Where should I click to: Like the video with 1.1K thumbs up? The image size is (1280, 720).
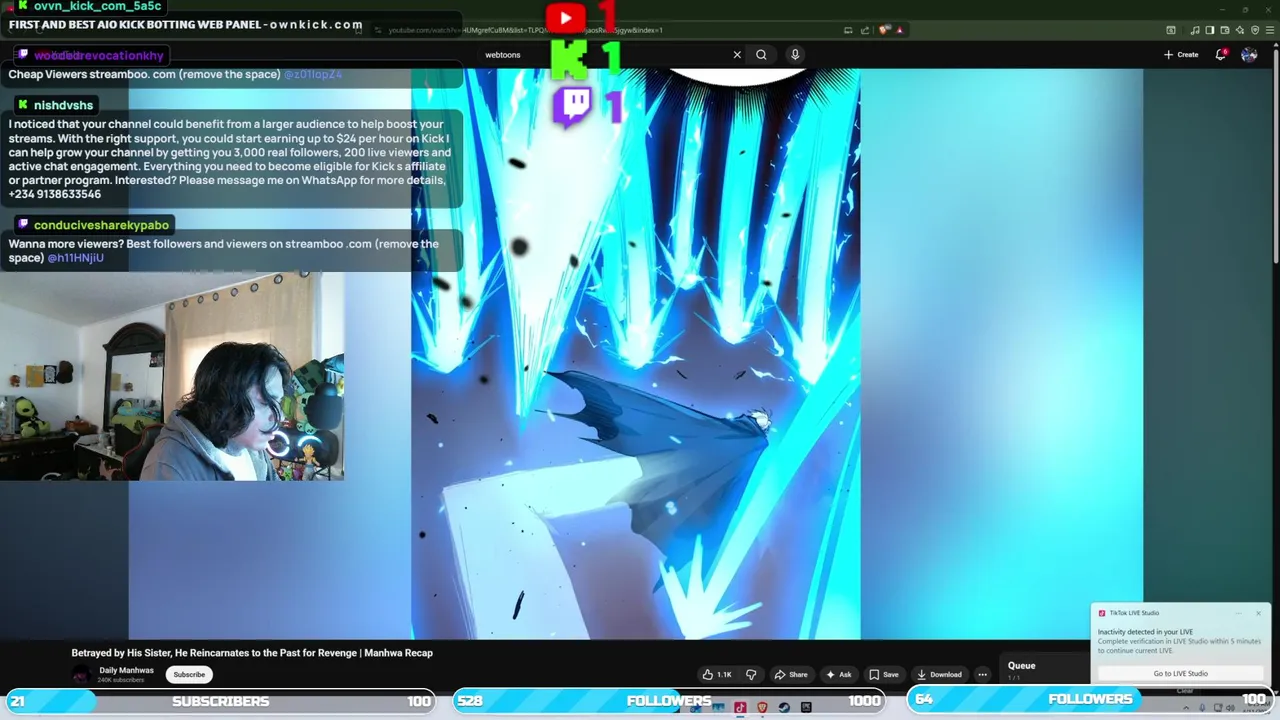coord(717,674)
